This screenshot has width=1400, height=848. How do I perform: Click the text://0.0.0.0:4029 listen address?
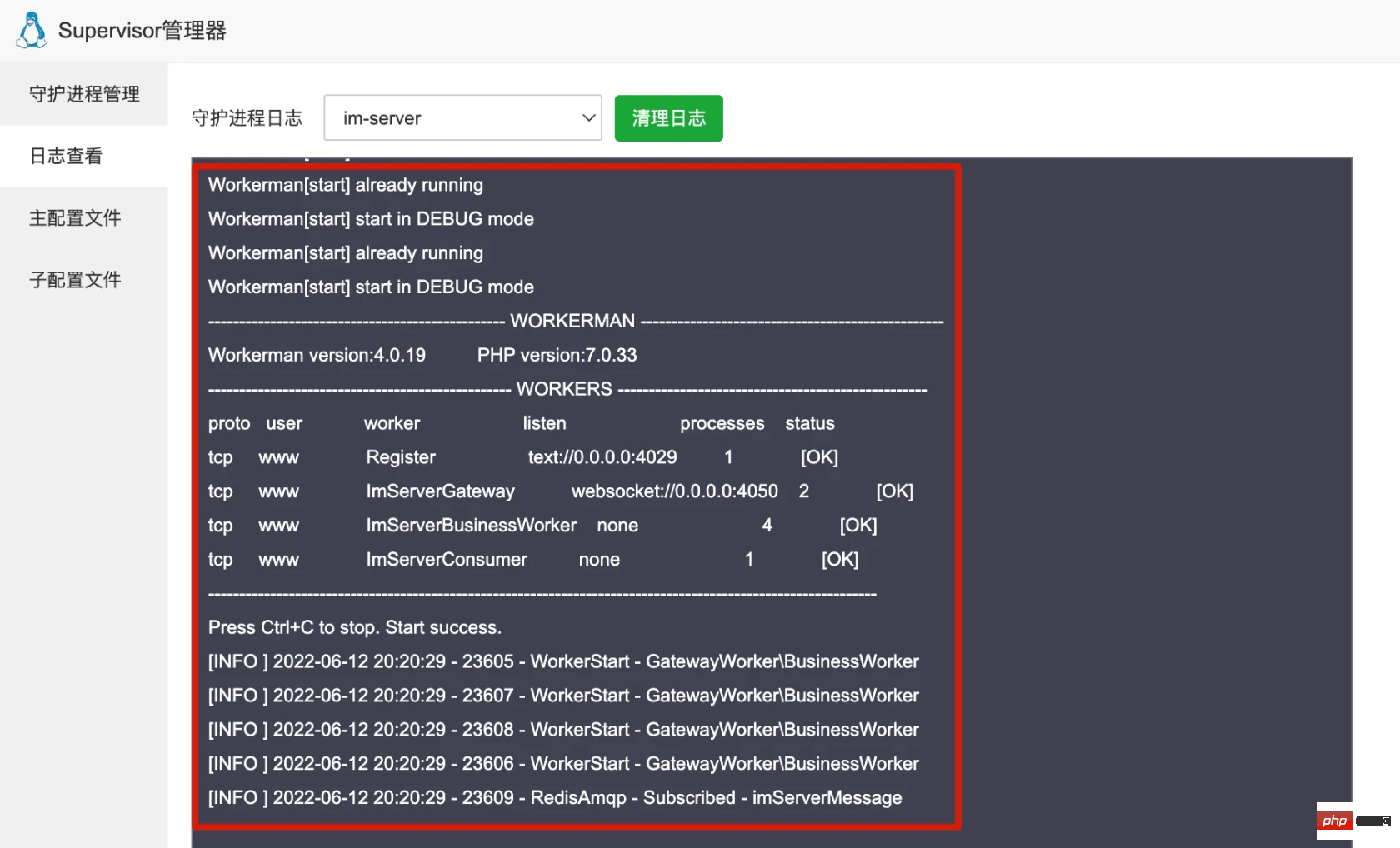click(602, 457)
